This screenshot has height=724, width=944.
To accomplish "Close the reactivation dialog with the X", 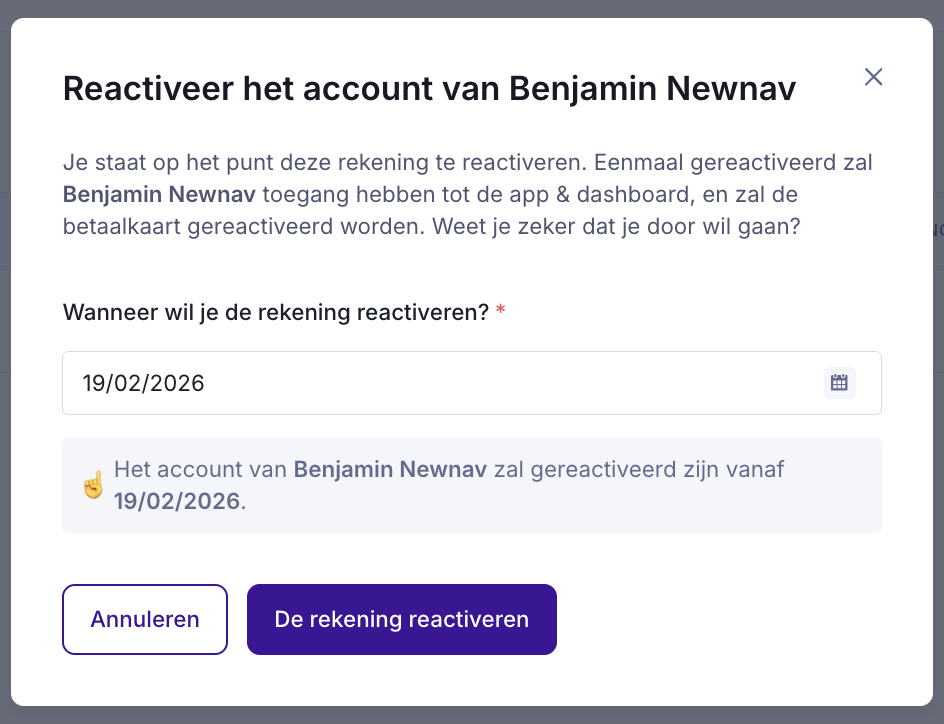I will 873,77.
